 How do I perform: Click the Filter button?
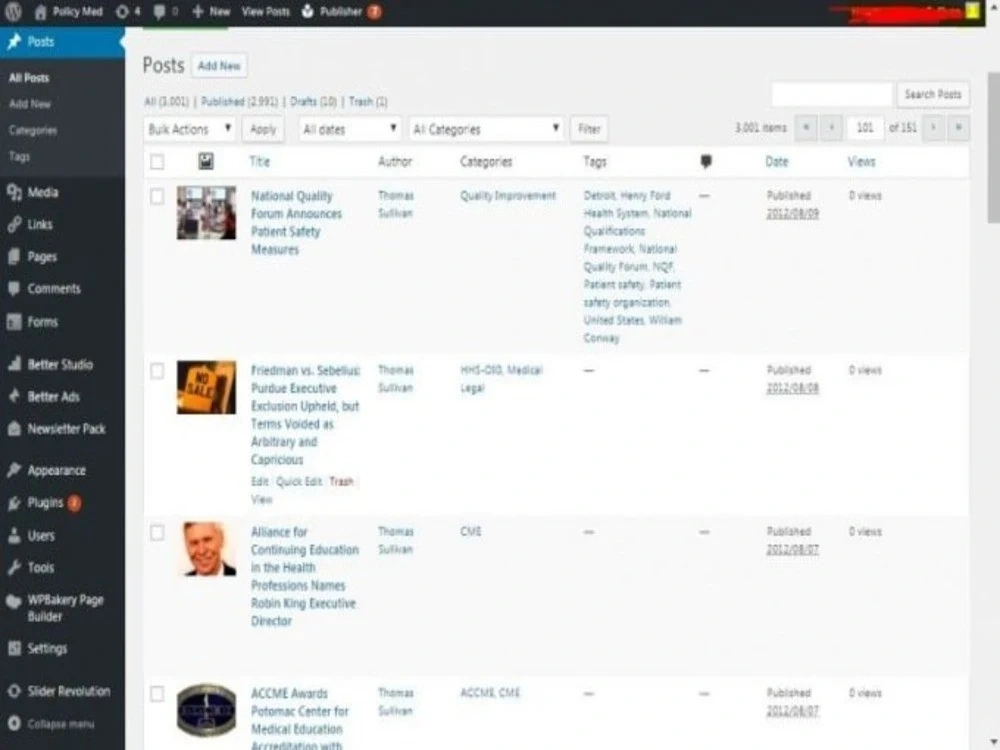(589, 129)
